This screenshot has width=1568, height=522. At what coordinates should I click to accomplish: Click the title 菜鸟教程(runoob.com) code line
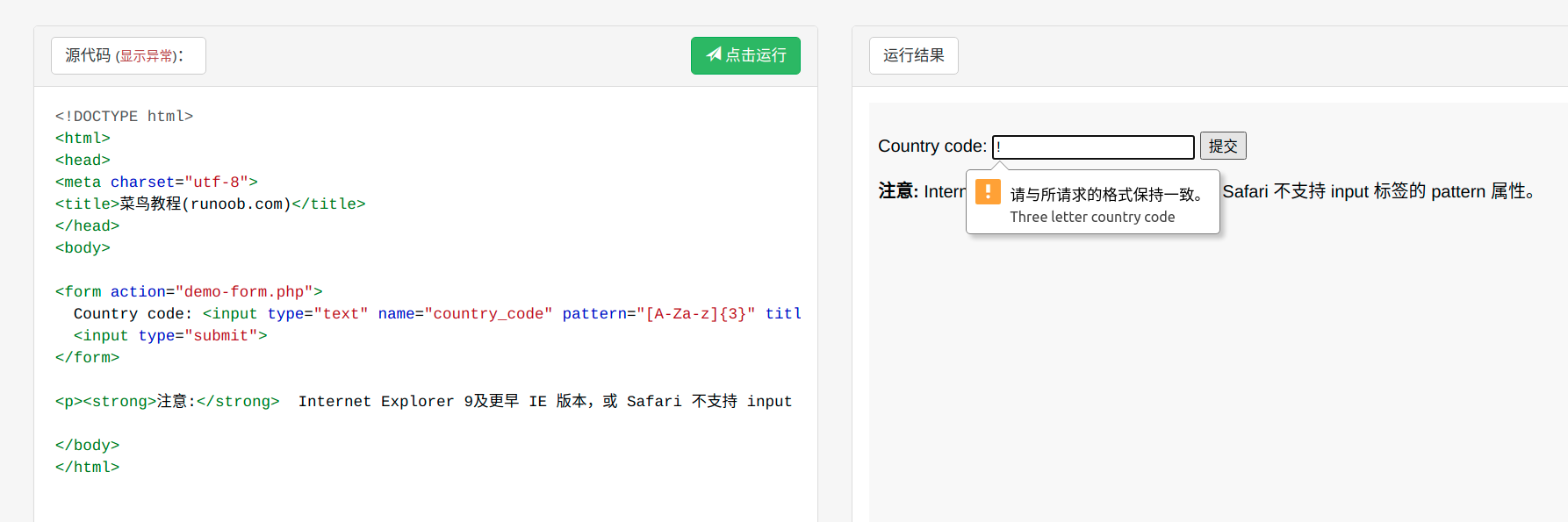point(210,204)
